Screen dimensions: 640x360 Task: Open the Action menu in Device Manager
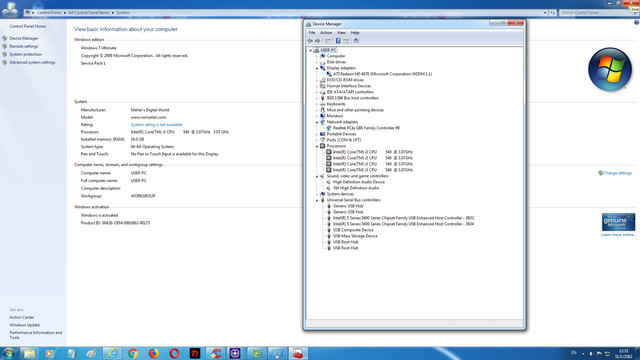pyautogui.click(x=326, y=33)
